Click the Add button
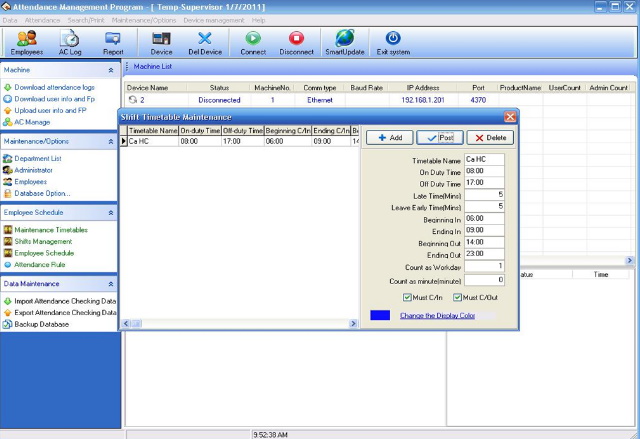The height and width of the screenshot is (439, 640). click(x=390, y=137)
